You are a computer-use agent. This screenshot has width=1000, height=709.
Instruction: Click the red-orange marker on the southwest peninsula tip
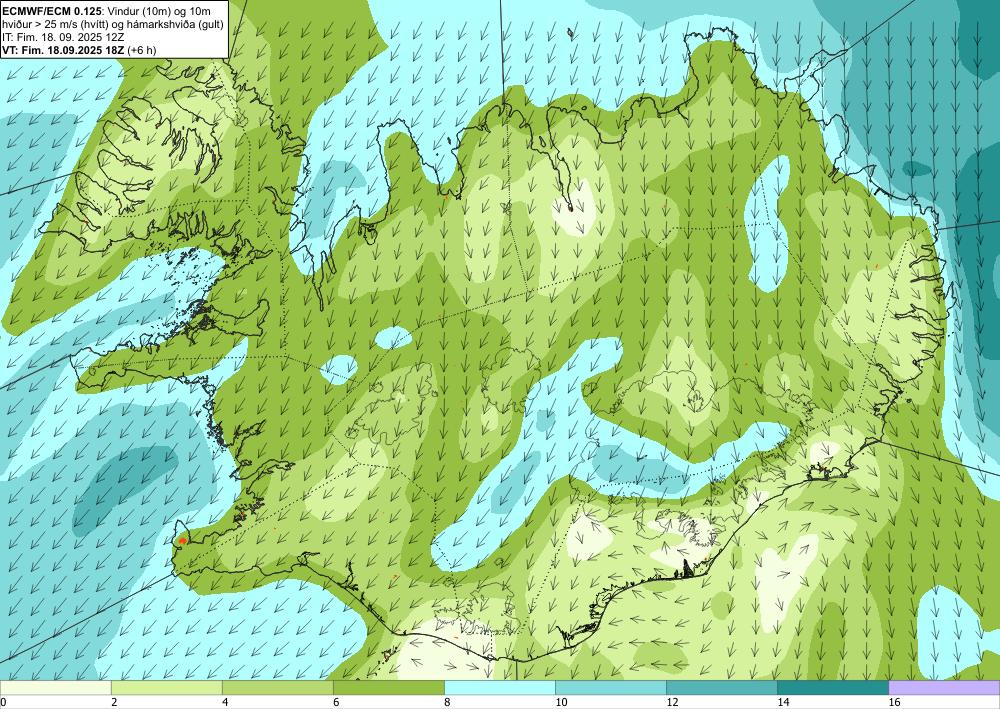182,541
